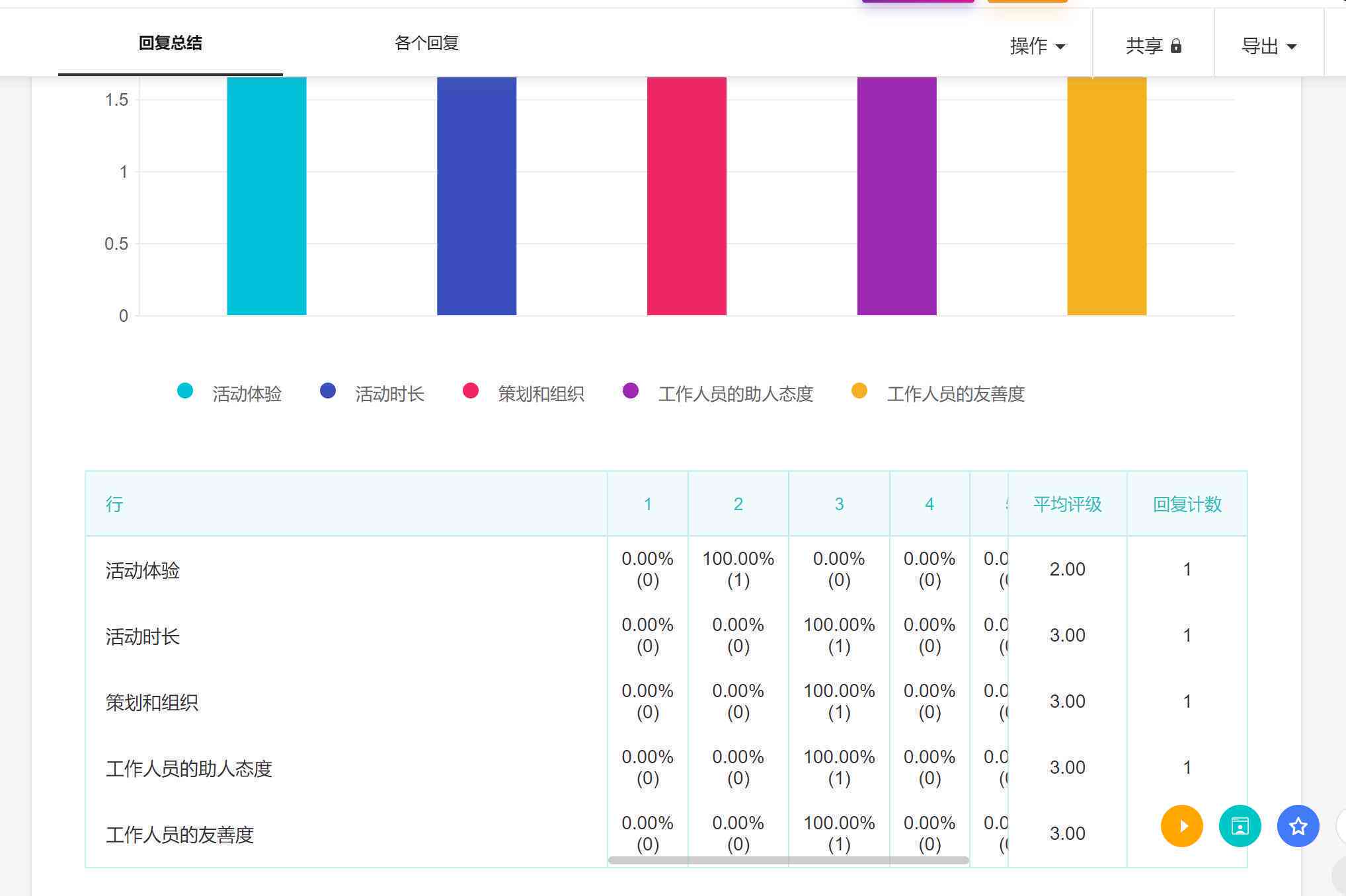Image resolution: width=1346 pixels, height=896 pixels.
Task: Toggle 工作人员的友善度 legend in chart
Action: tap(938, 393)
